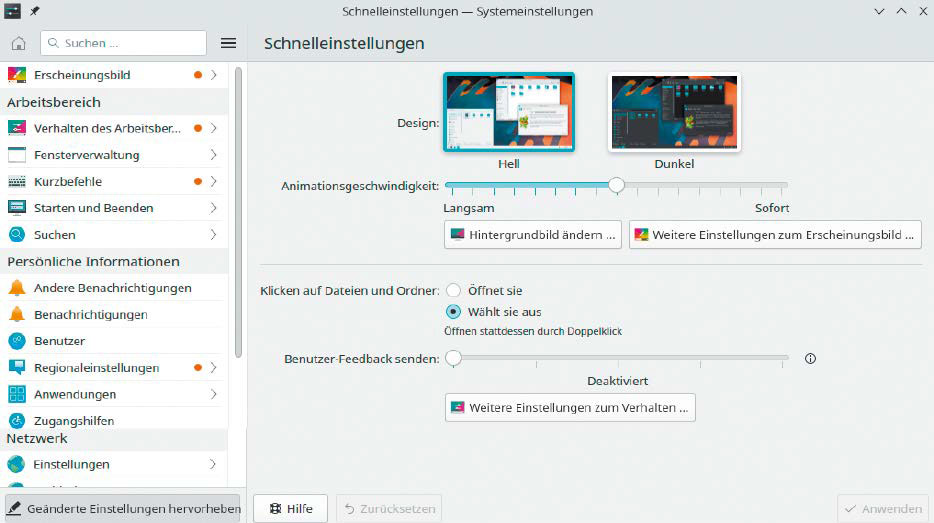The height and width of the screenshot is (523, 934).
Task: Expand Netzwerk Einstellungen chevron
Action: pyautogui.click(x=213, y=464)
